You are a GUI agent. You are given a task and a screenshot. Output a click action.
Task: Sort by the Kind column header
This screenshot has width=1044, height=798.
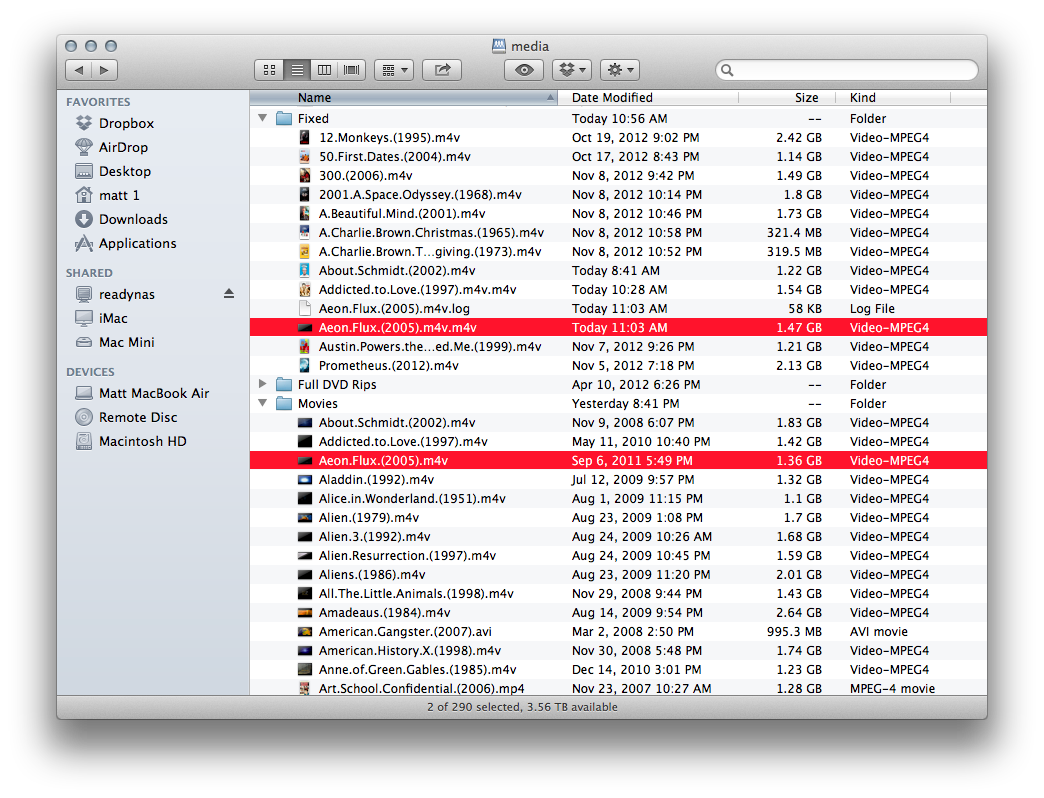click(x=893, y=98)
